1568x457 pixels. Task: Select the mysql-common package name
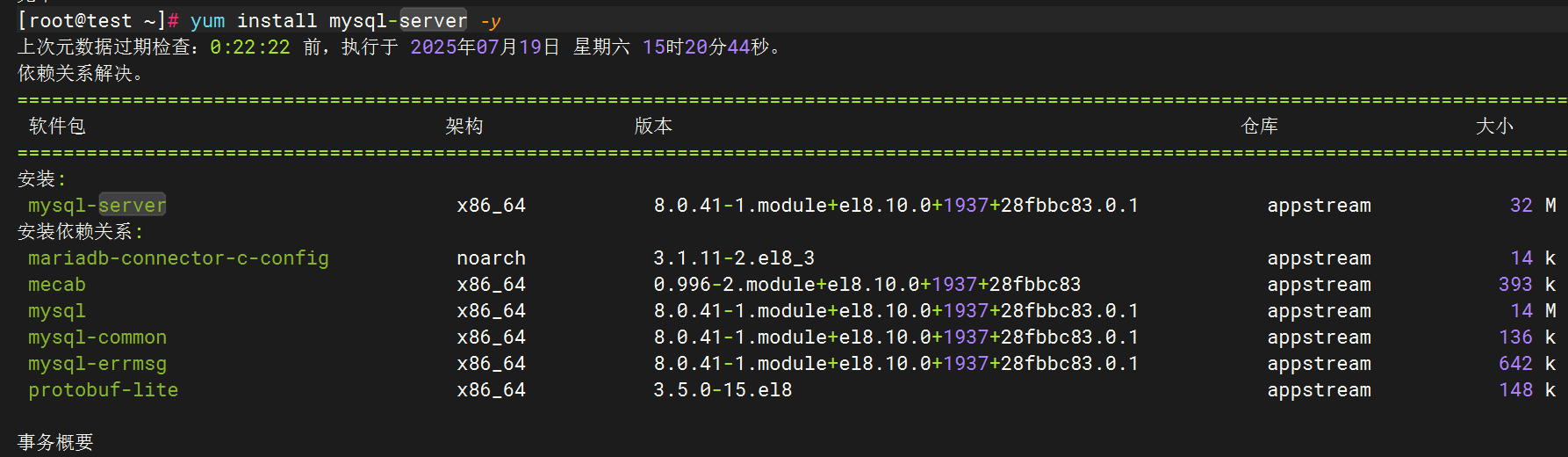[x=97, y=337]
